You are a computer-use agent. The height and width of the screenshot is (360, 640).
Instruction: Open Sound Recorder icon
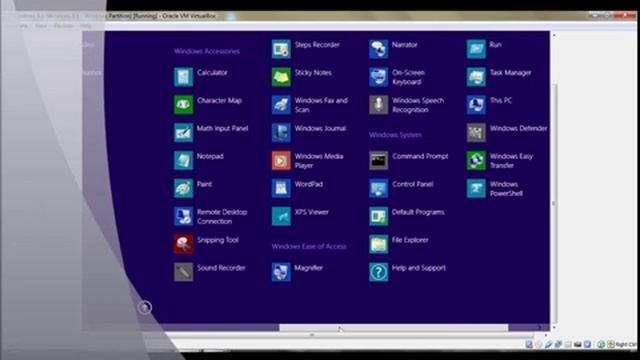[x=183, y=272]
